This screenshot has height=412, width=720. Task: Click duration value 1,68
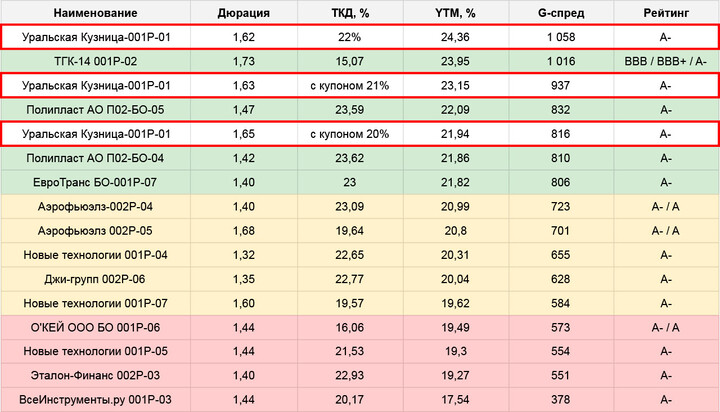tap(243, 231)
